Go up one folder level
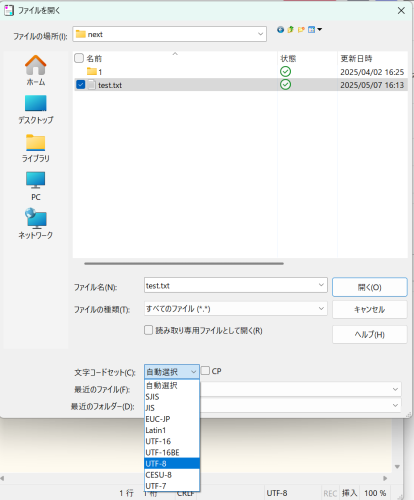The height and width of the screenshot is (500, 414). click(291, 30)
